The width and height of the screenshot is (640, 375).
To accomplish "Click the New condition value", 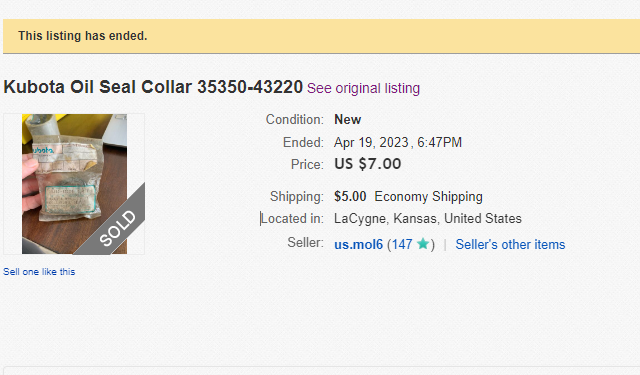I will pyautogui.click(x=348, y=120).
